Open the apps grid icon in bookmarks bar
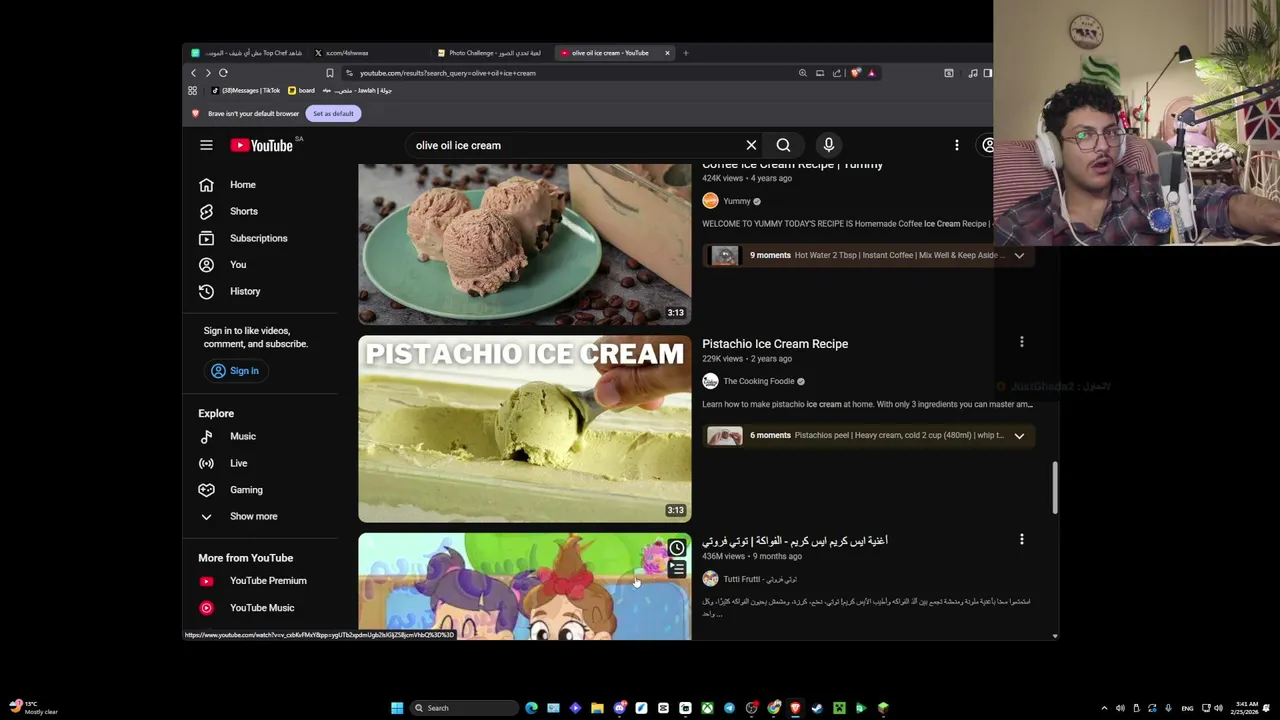Viewport: 1280px width, 720px height. (x=192, y=90)
